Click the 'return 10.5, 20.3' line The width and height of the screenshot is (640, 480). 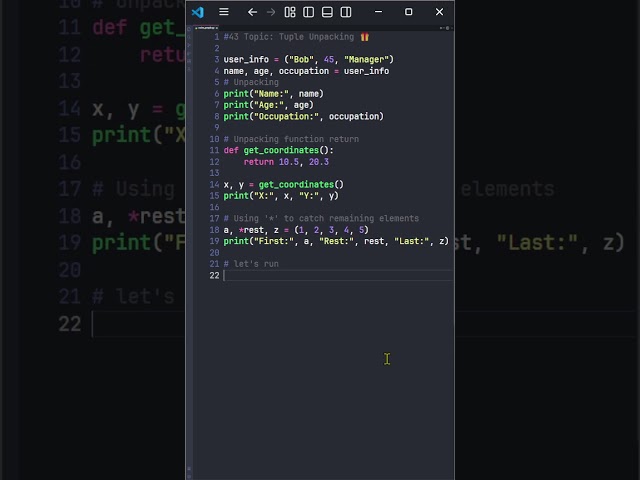point(286,162)
